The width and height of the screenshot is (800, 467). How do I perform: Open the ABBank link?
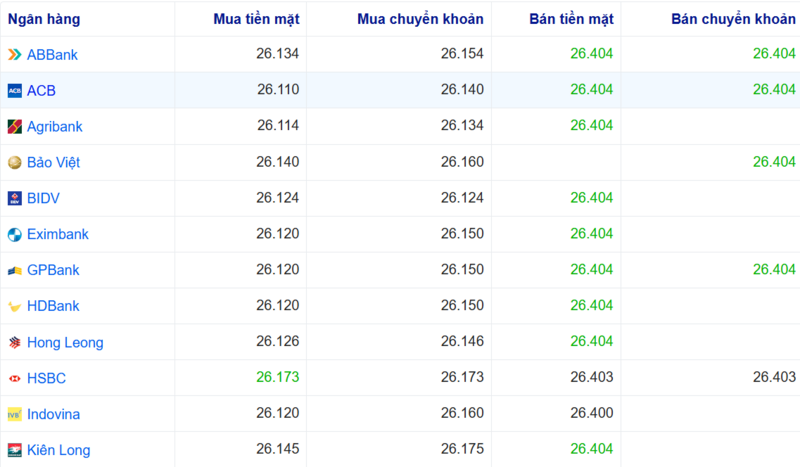pos(52,55)
